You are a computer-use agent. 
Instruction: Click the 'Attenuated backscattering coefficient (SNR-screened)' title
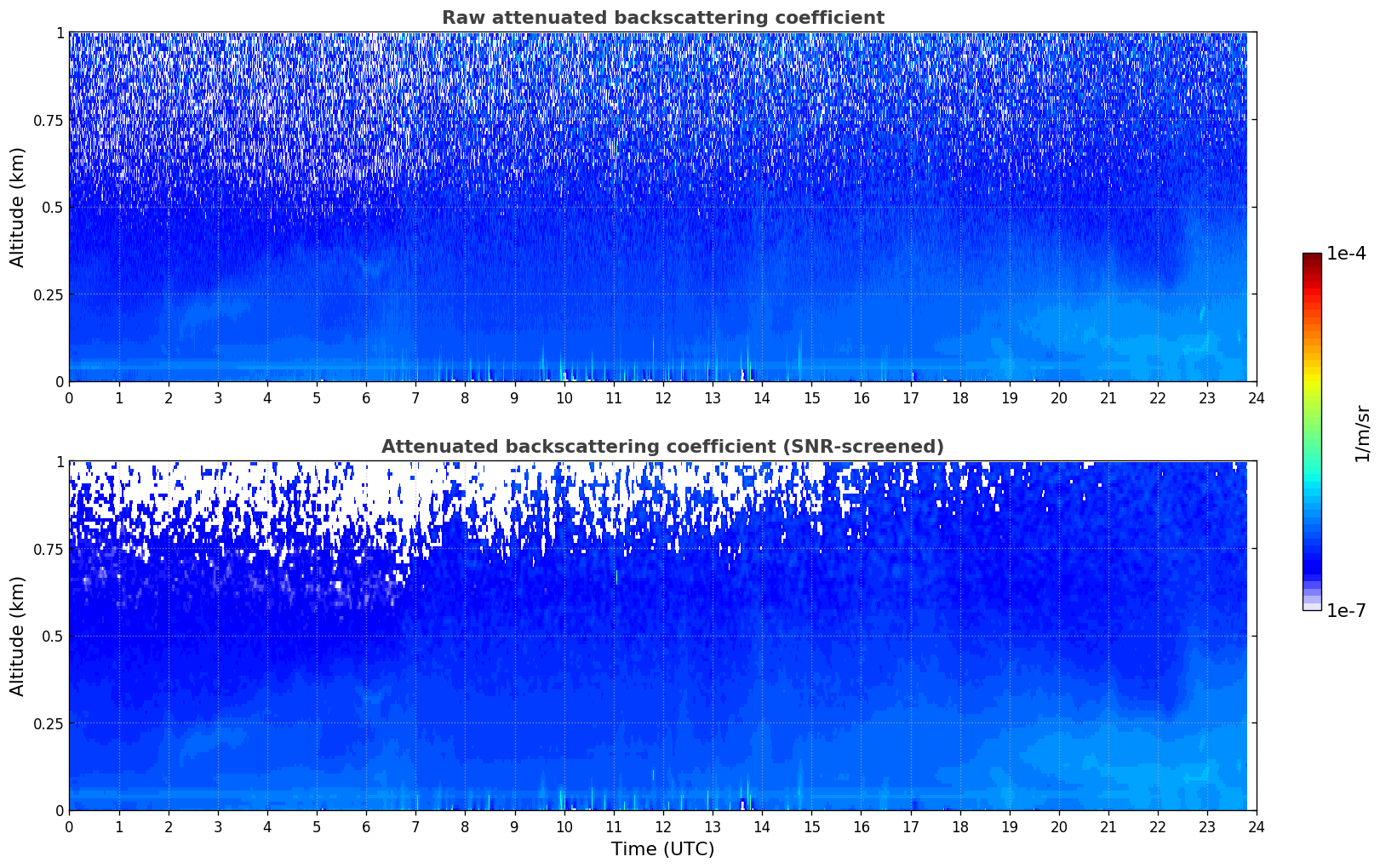662,447
